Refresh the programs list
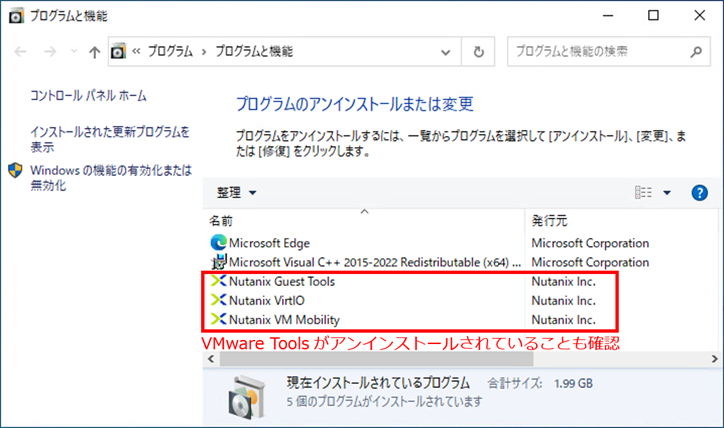 point(479,52)
